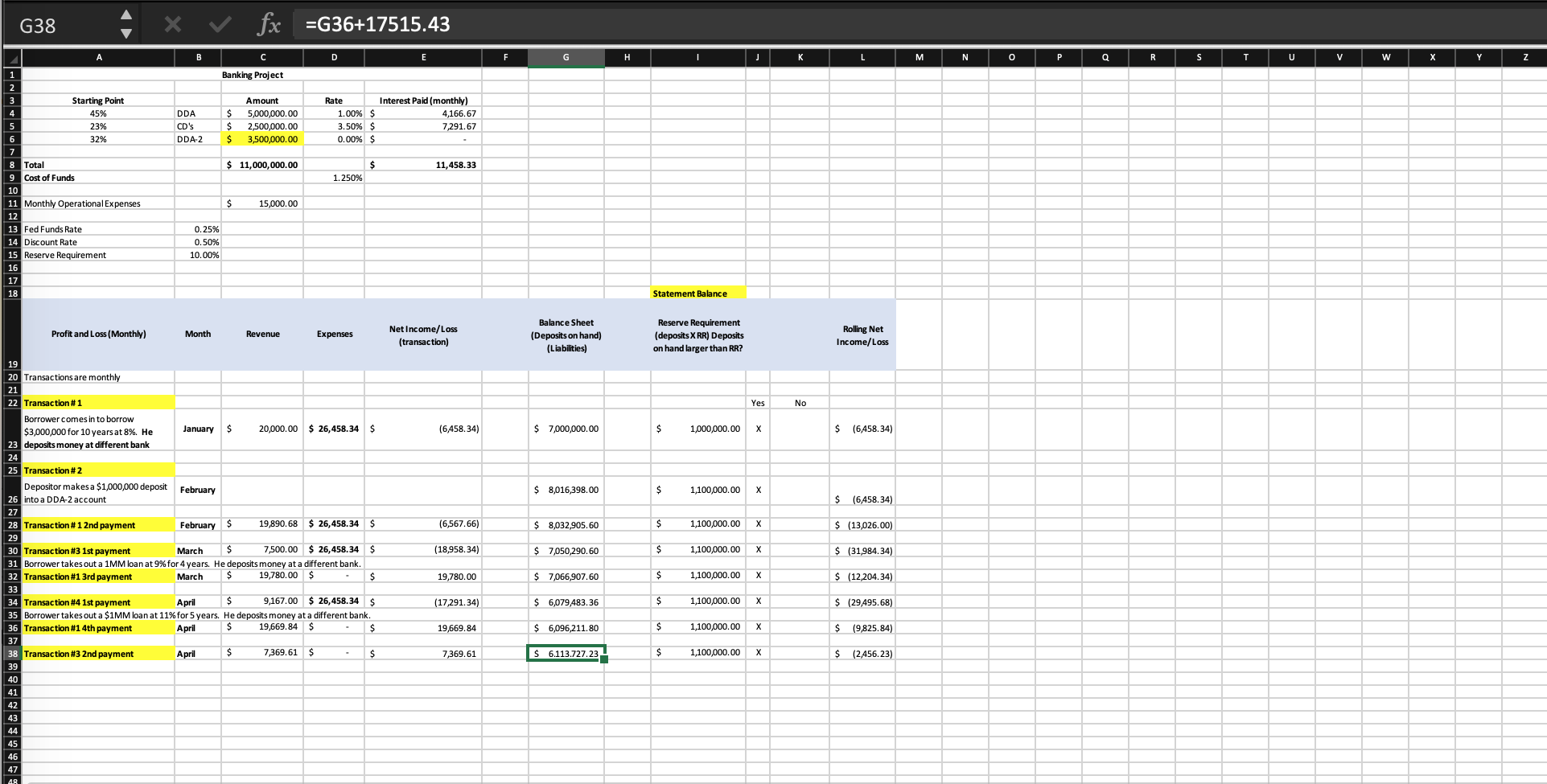This screenshot has width=1547, height=784.
Task: Click the 'January' month cell
Action: [x=198, y=429]
